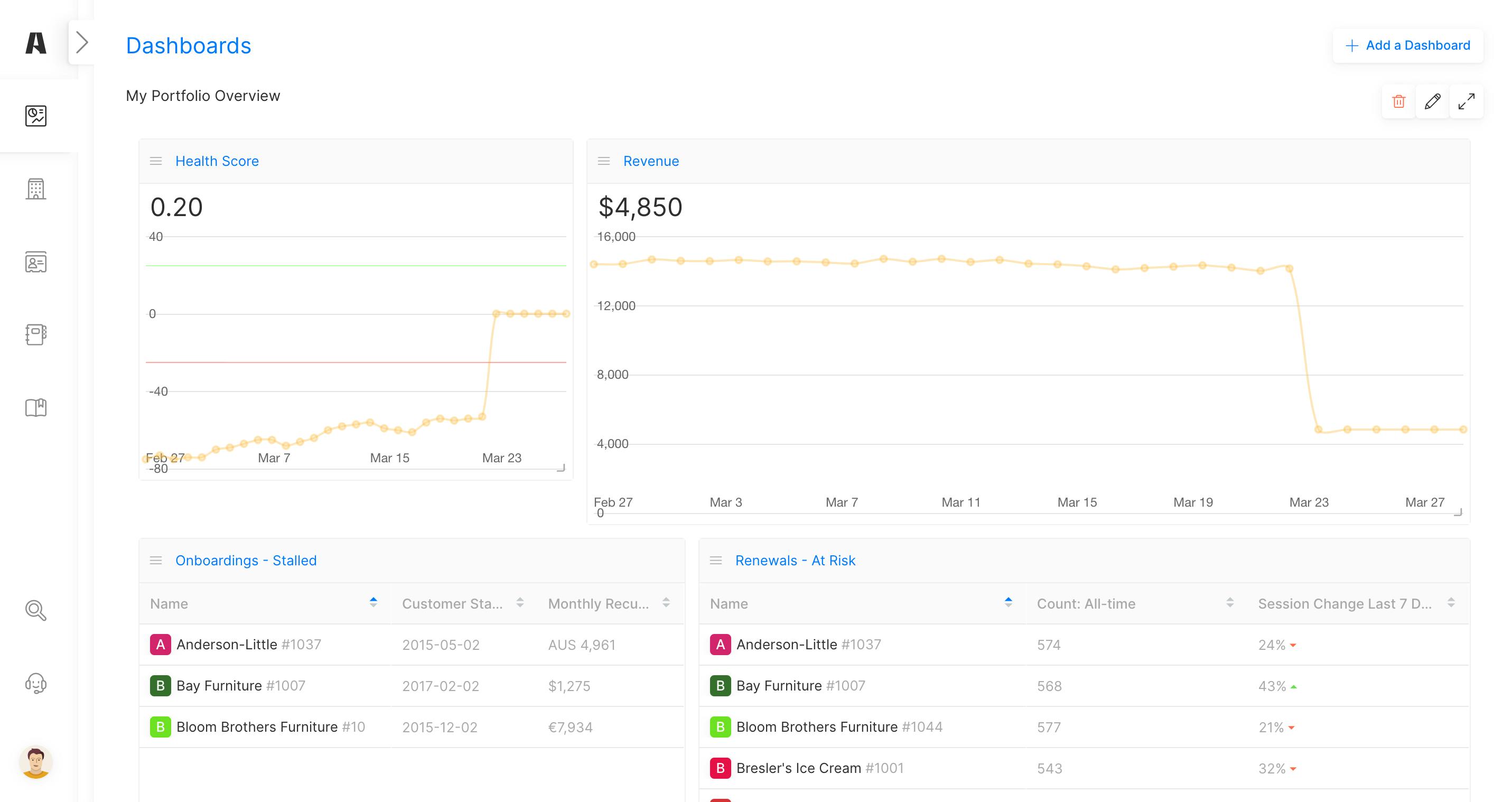Click the last data point in the Health Score chart

(x=566, y=313)
